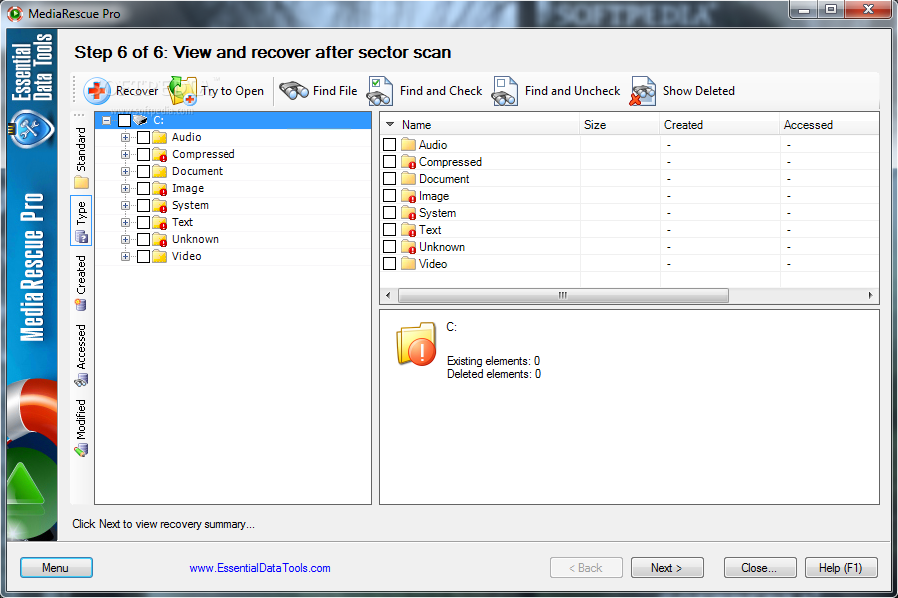Click the Close... button
Screen dimensions: 898x598
click(760, 568)
